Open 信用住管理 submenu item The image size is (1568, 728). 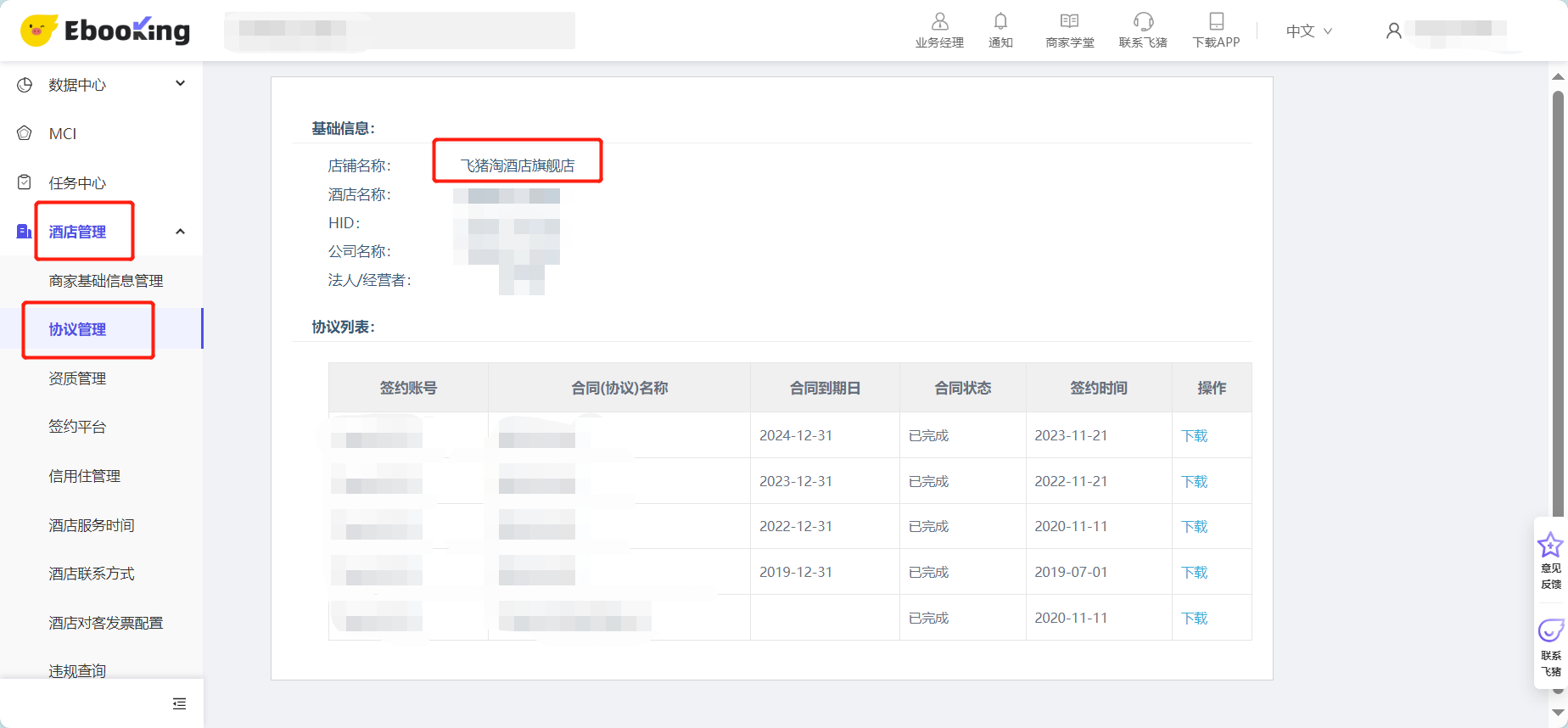(x=85, y=476)
